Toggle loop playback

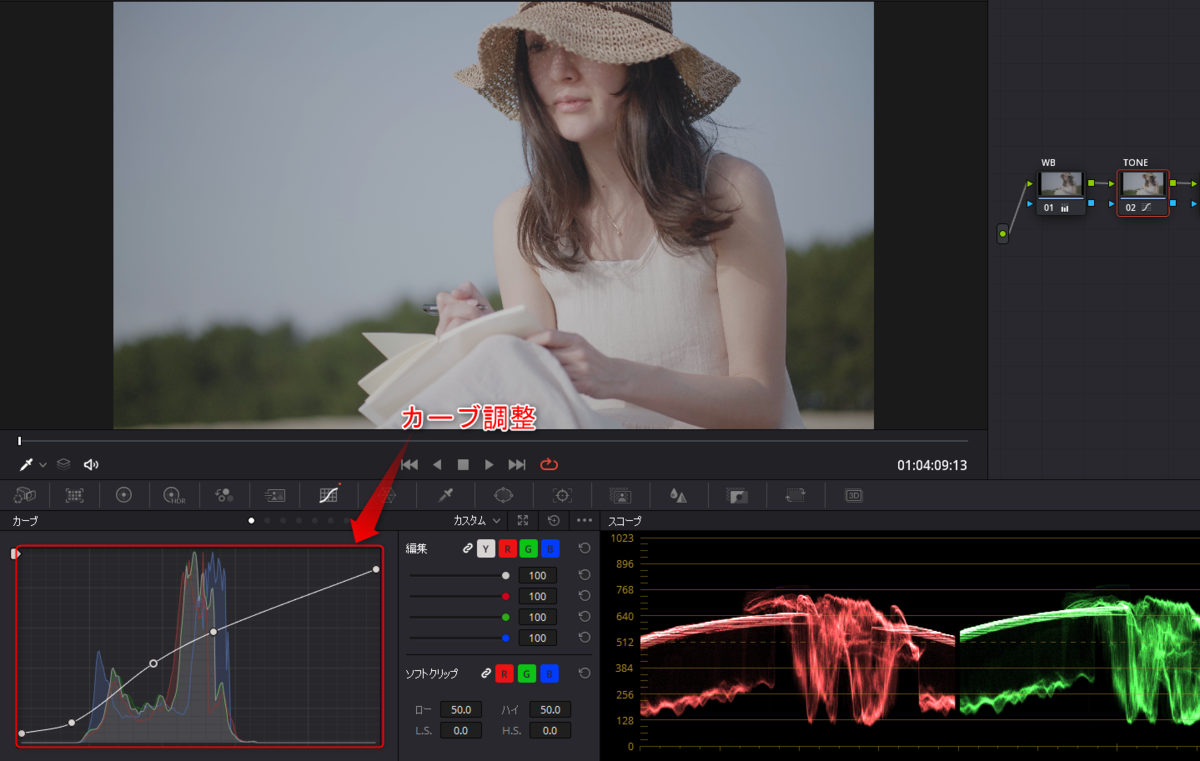click(x=549, y=465)
